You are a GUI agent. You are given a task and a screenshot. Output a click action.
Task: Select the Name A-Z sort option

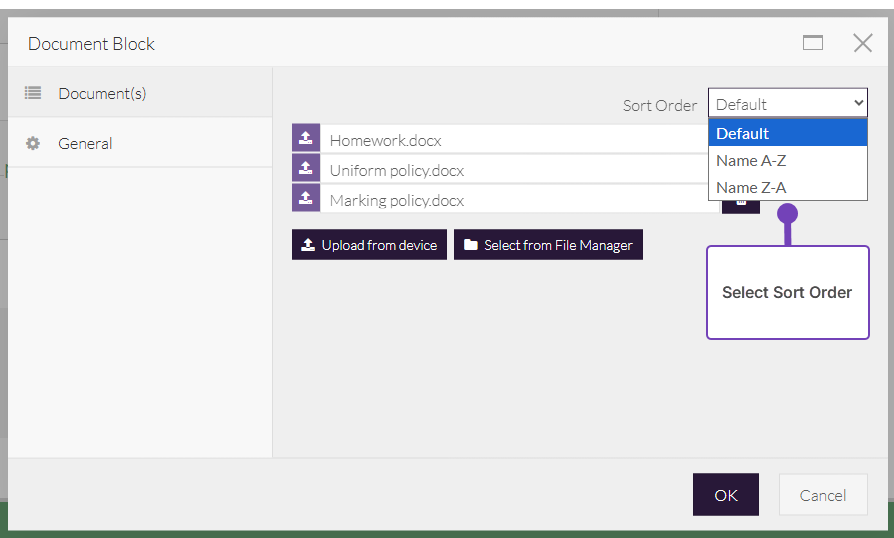click(x=788, y=160)
